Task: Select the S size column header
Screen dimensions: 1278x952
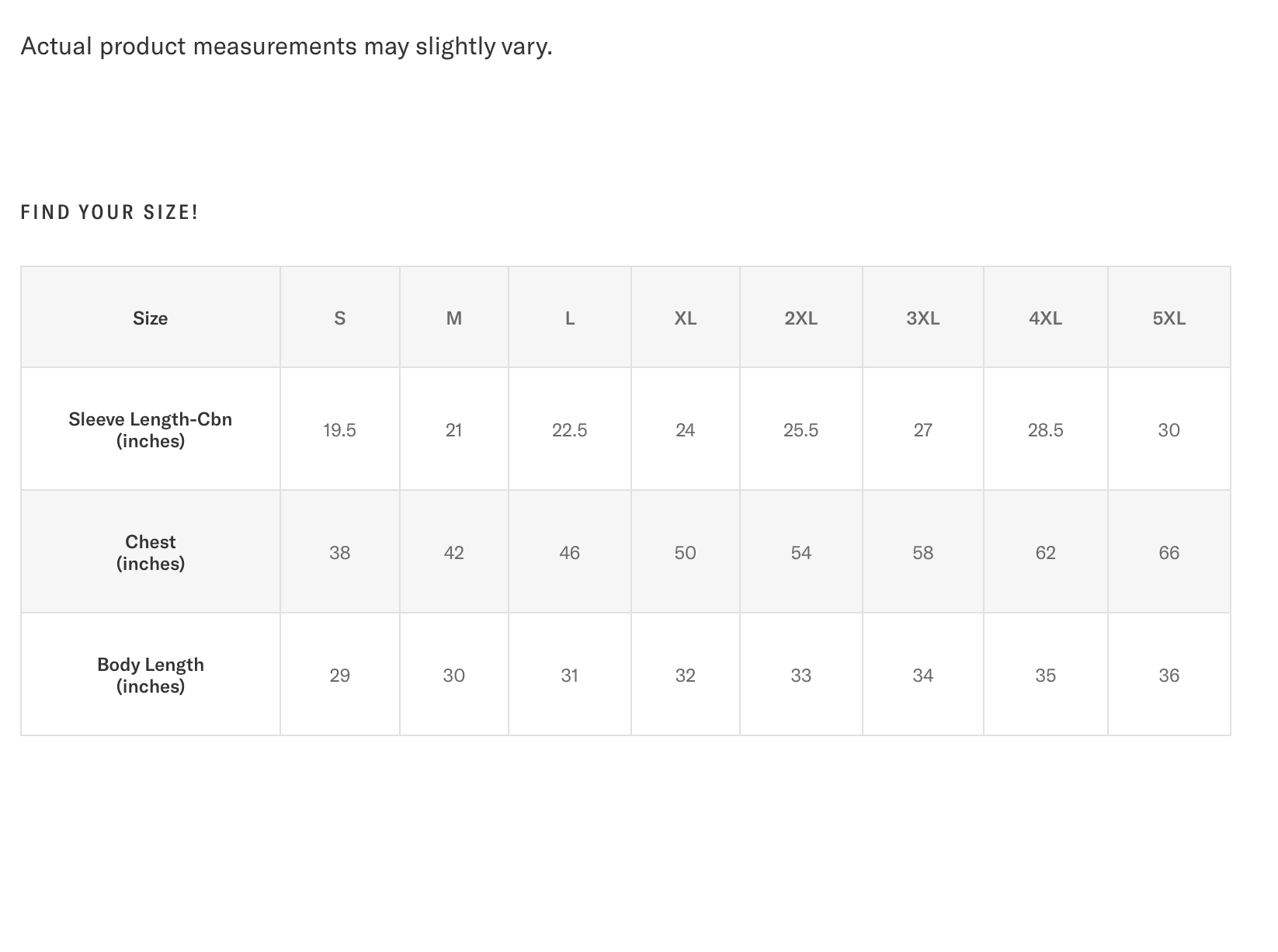Action: [x=339, y=318]
